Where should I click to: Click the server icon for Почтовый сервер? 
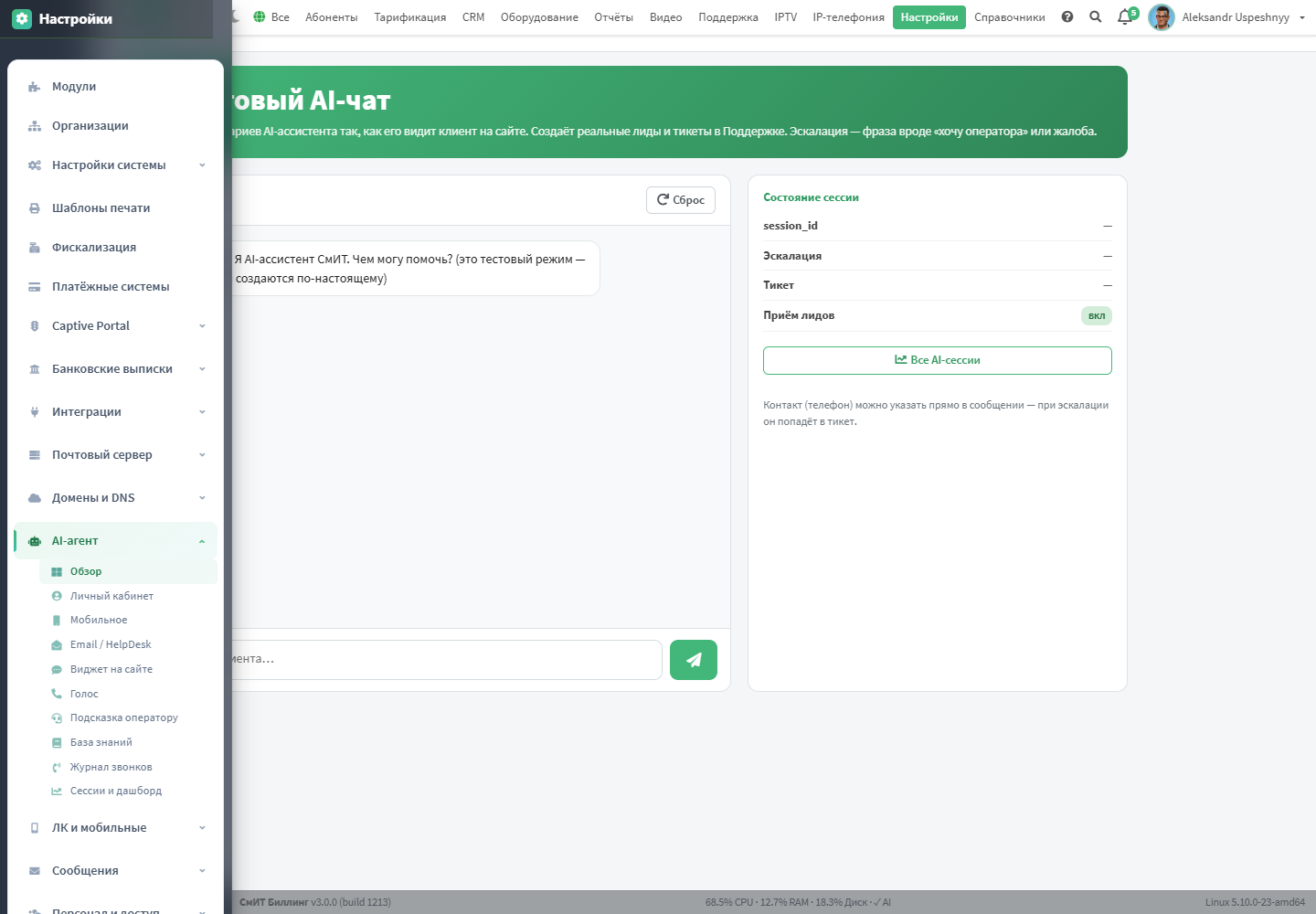[x=35, y=455]
